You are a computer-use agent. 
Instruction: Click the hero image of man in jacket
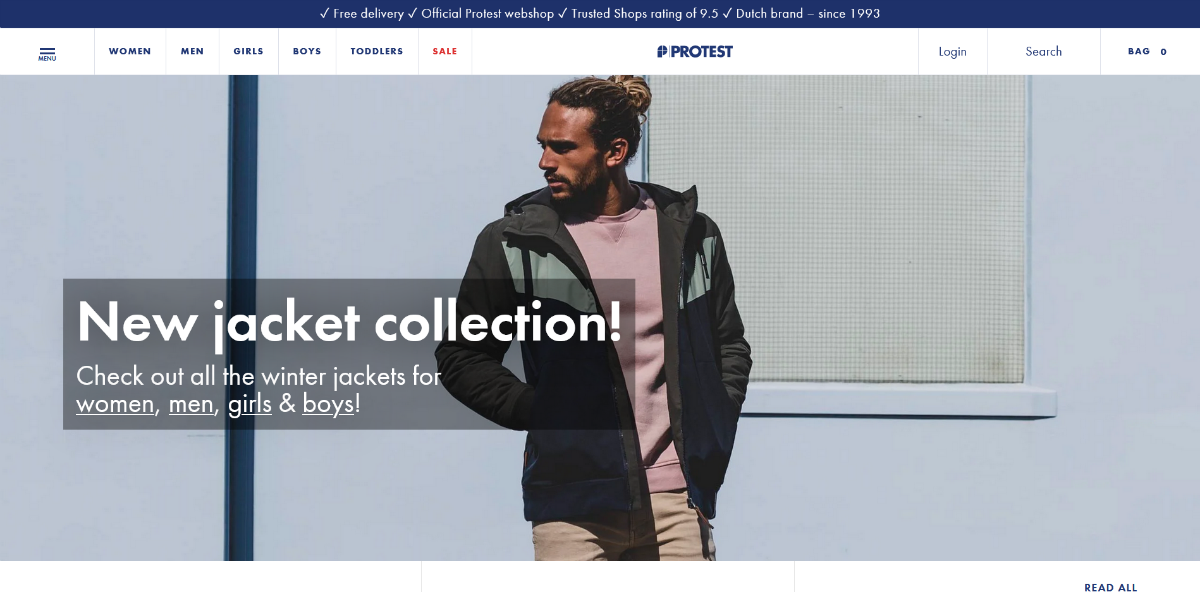(600, 318)
